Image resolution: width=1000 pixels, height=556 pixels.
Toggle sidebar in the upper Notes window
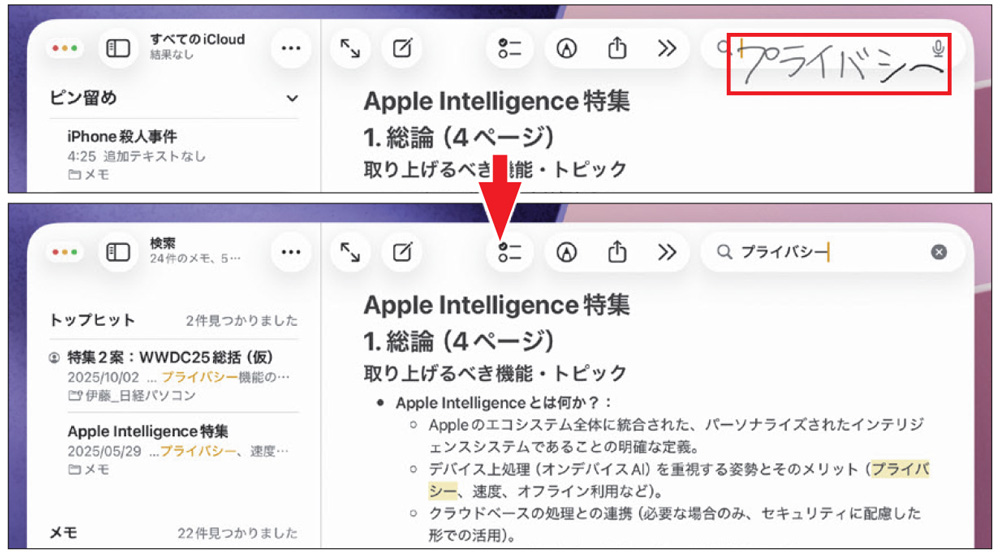118,48
